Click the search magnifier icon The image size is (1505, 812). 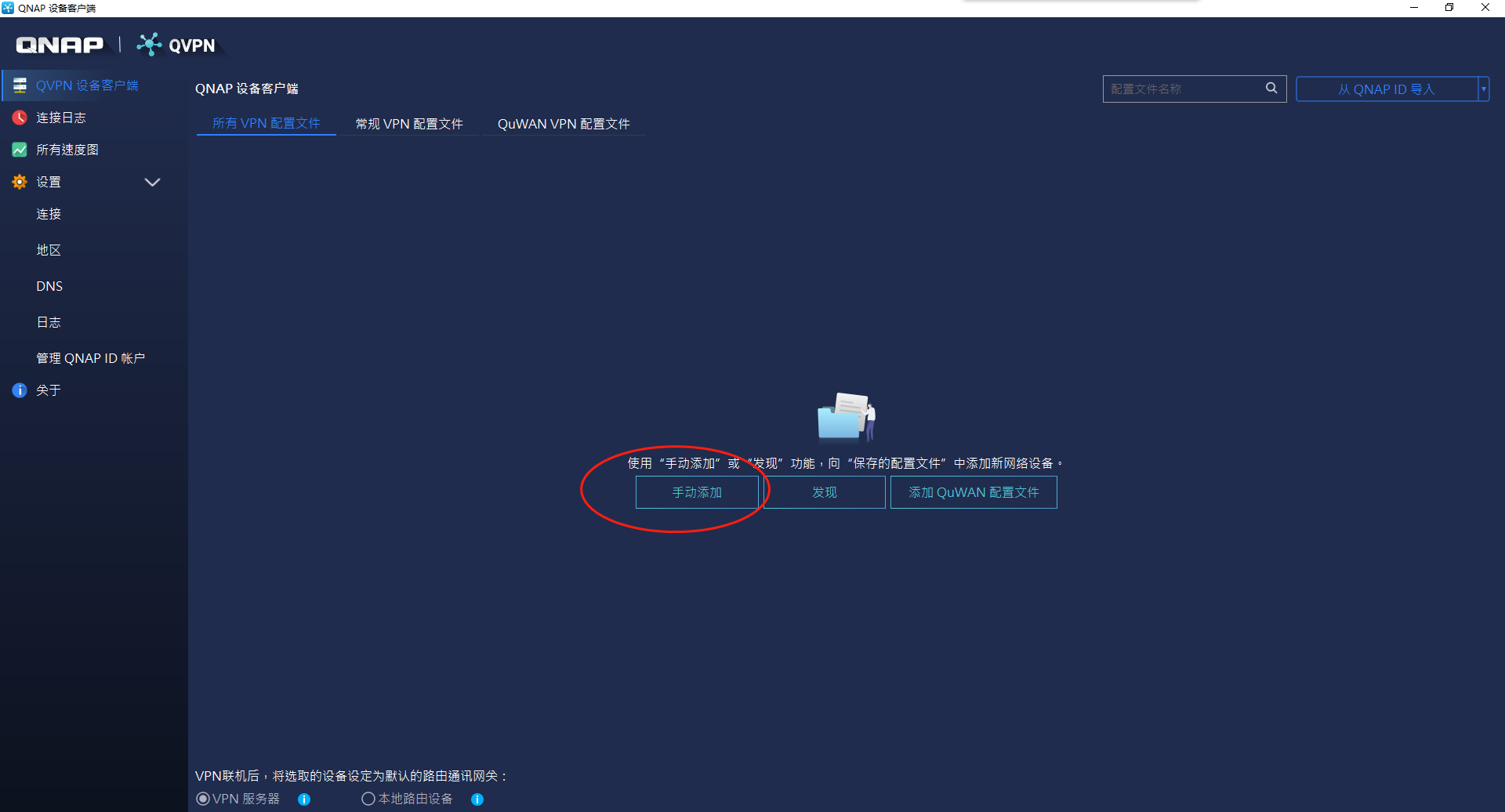click(x=1271, y=89)
